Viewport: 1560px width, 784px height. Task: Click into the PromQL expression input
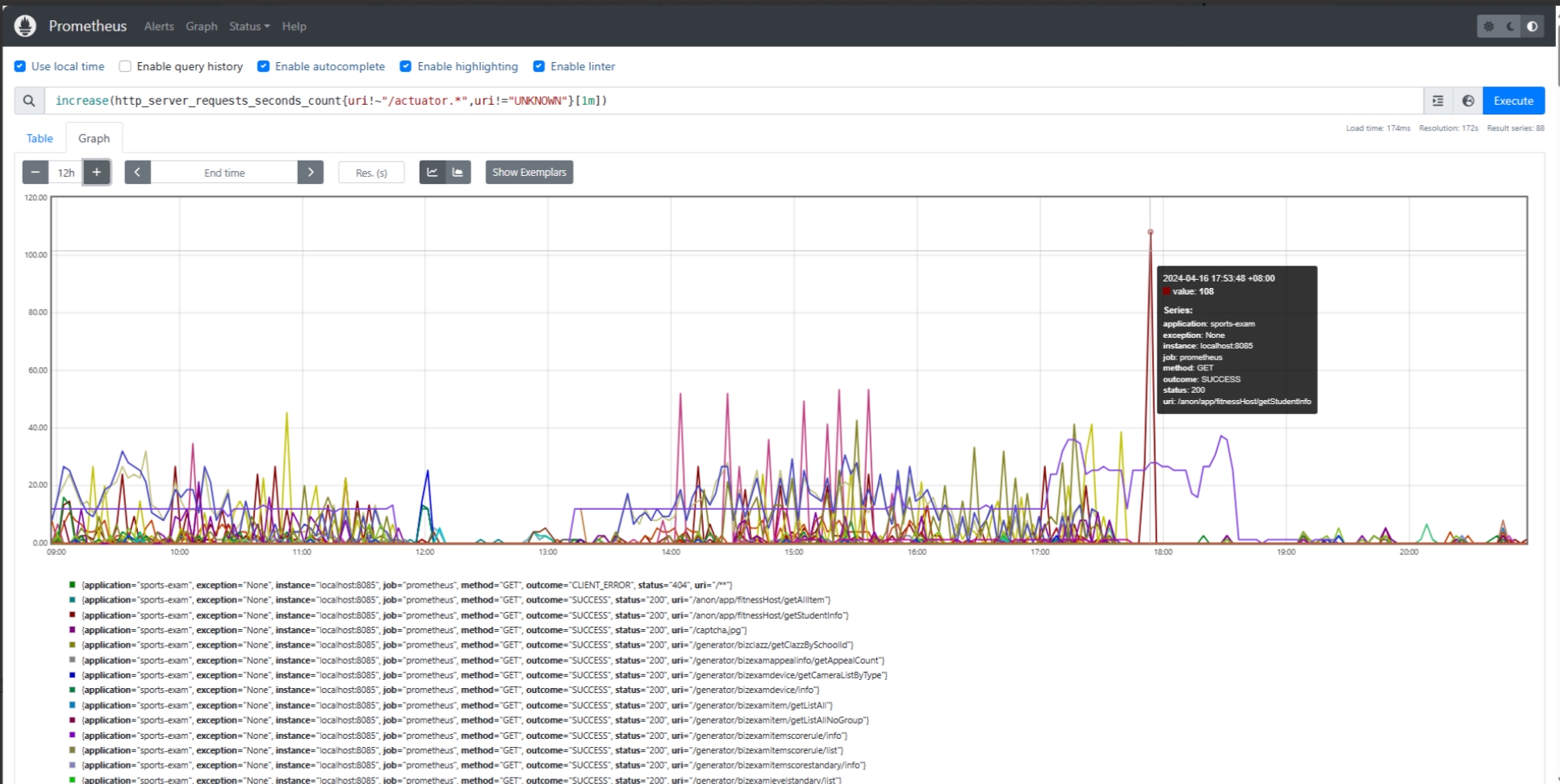point(734,101)
